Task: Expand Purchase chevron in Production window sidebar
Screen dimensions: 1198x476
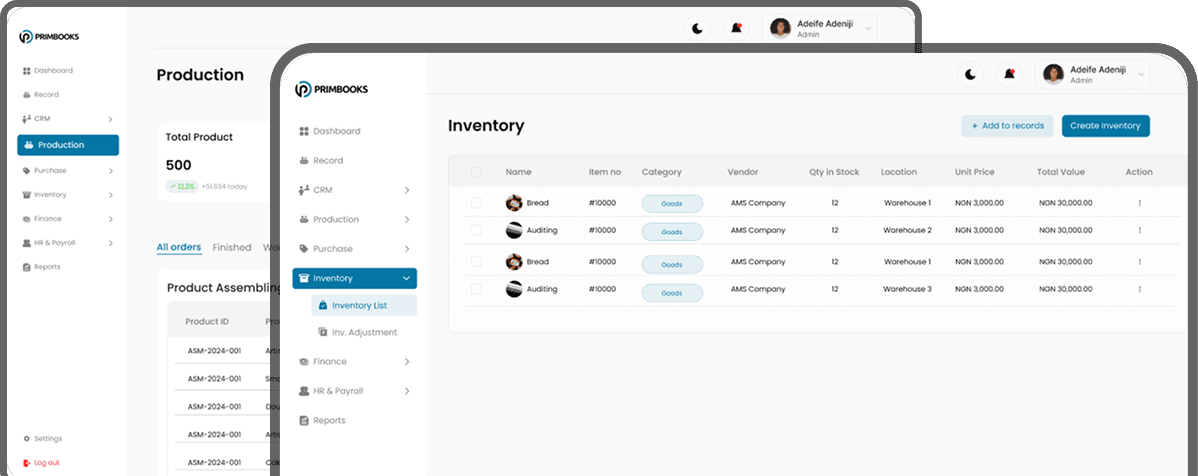Action: click(110, 171)
